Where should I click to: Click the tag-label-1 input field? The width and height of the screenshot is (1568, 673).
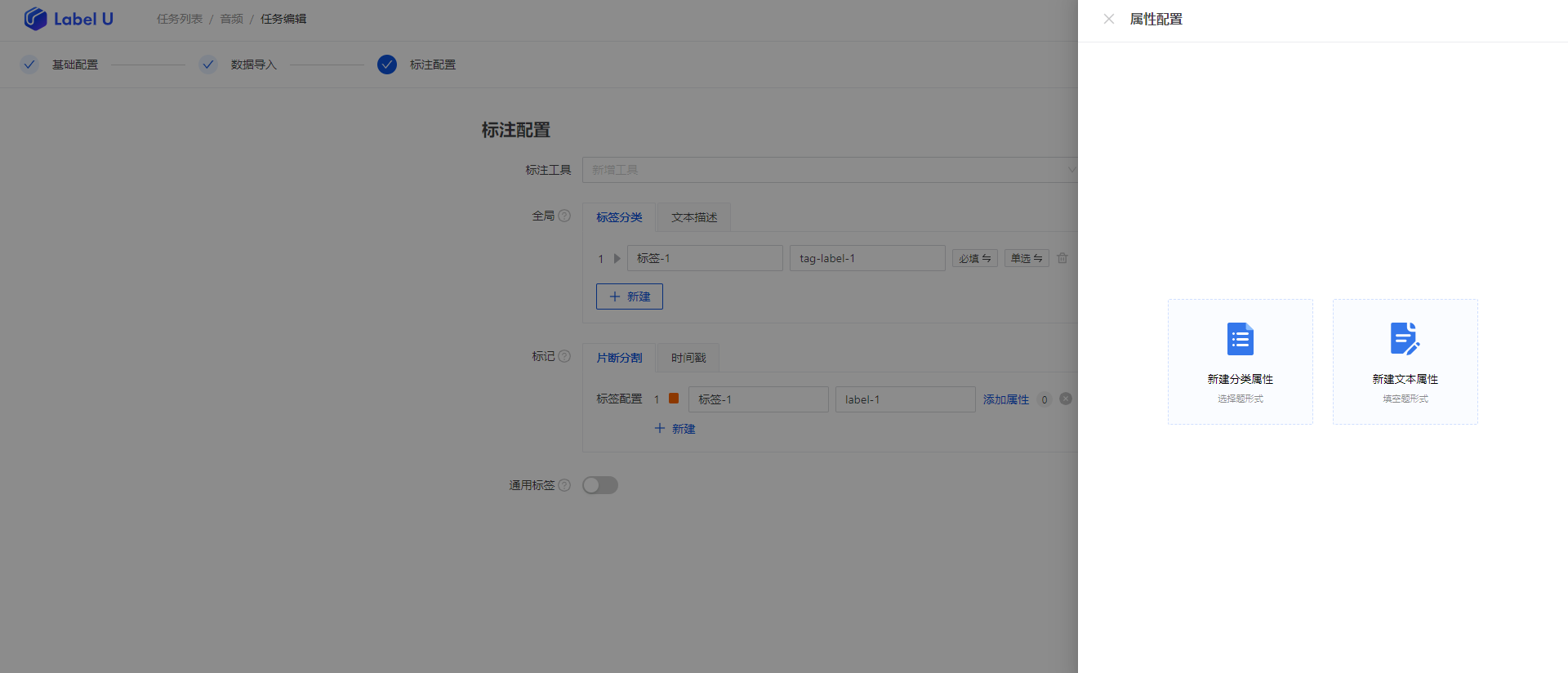pos(867,258)
